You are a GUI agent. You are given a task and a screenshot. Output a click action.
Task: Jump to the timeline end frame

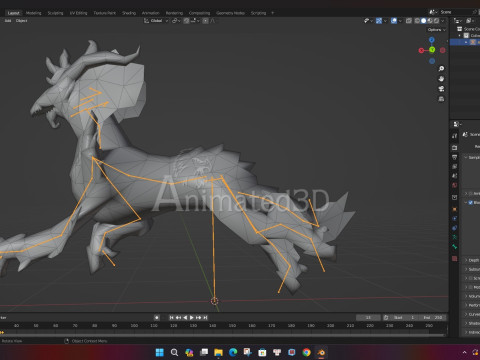205,318
